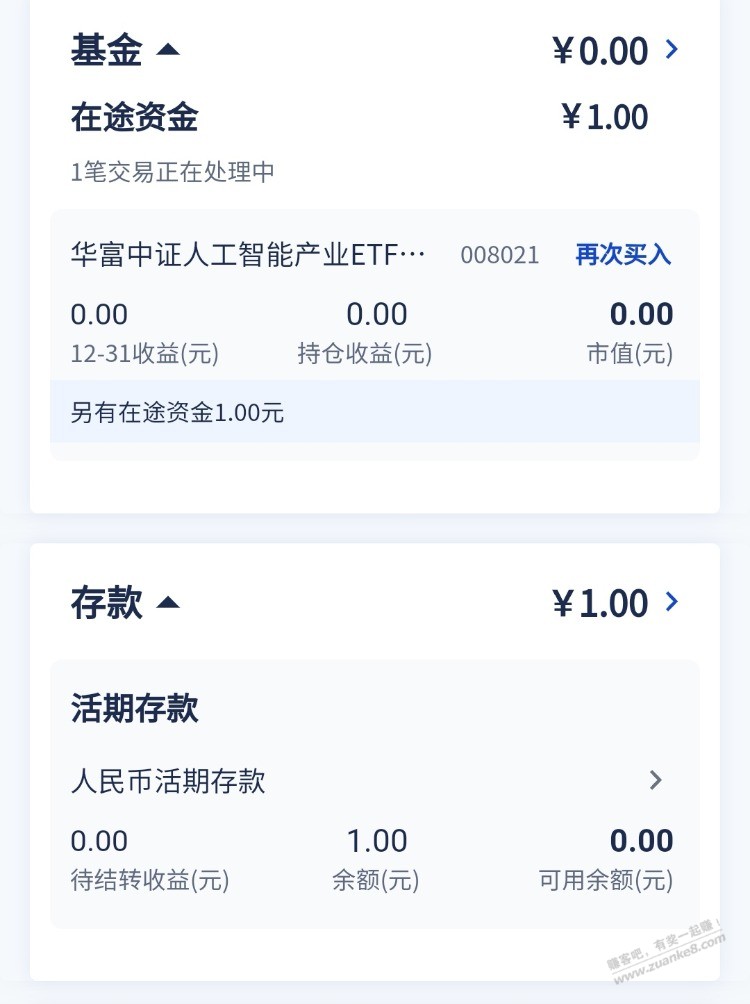Image resolution: width=750 pixels, height=1004 pixels.
Task: Tap 基金 total ¥0.00 amount
Action: pyautogui.click(x=600, y=50)
